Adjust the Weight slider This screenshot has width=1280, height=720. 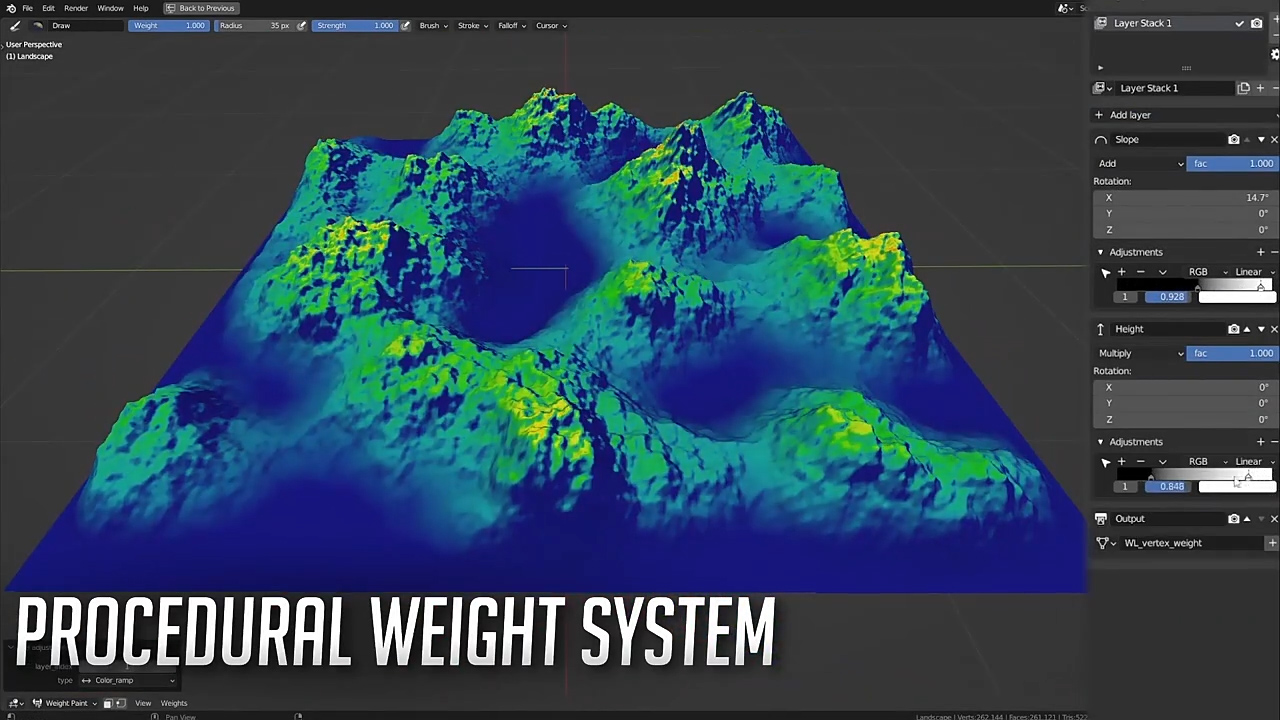(168, 25)
